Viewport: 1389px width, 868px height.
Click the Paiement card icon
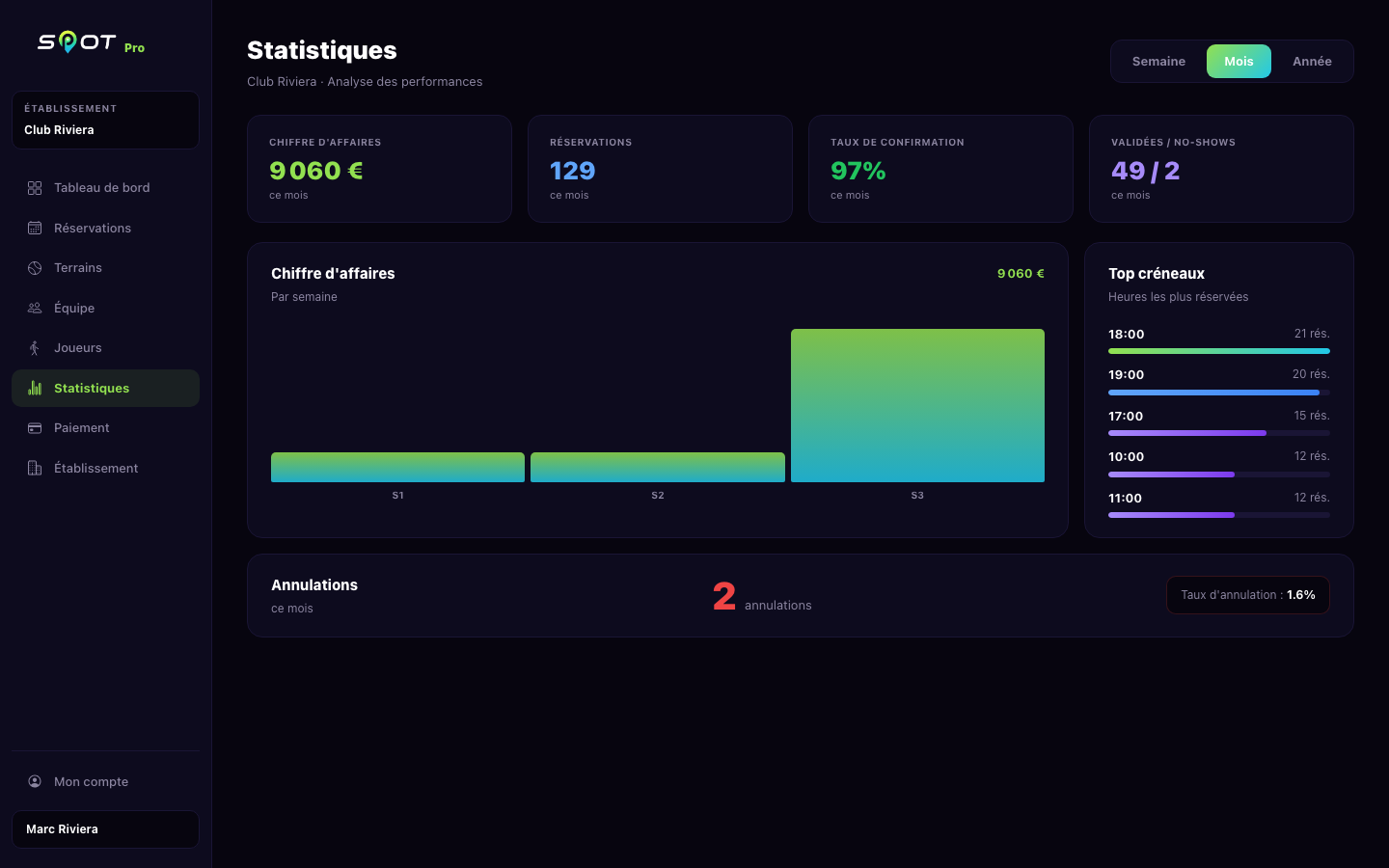[35, 428]
